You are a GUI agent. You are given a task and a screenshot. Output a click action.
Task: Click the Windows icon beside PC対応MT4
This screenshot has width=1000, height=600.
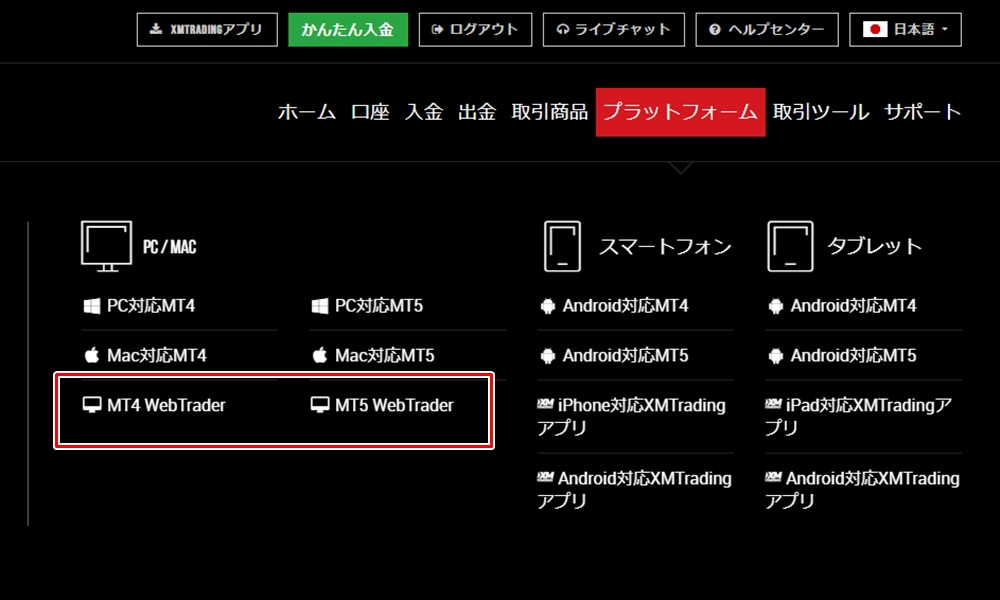click(x=90, y=305)
